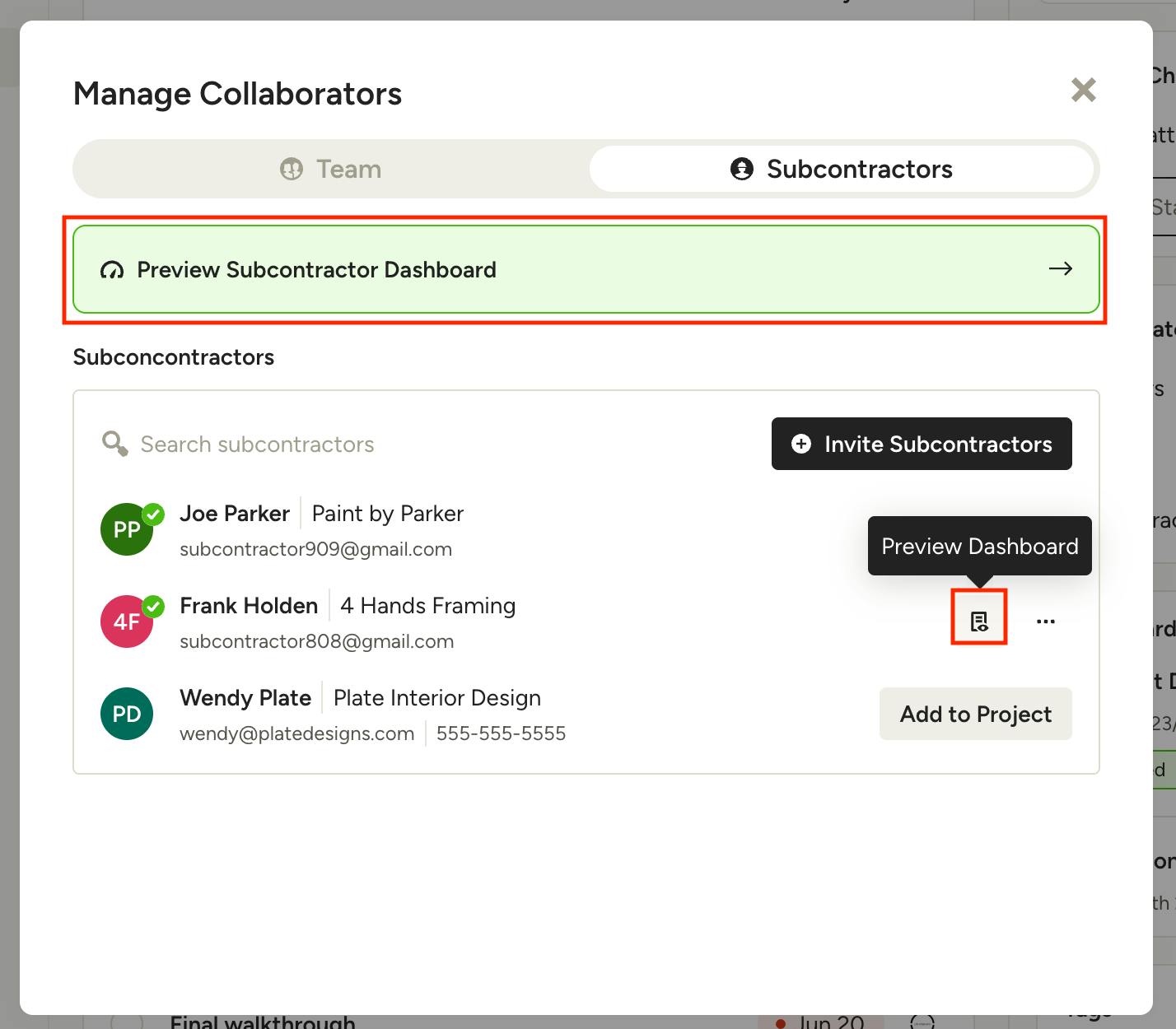Select the Joe Parker subcontractor name
Image resolution: width=1176 pixels, height=1029 pixels.
(235, 514)
